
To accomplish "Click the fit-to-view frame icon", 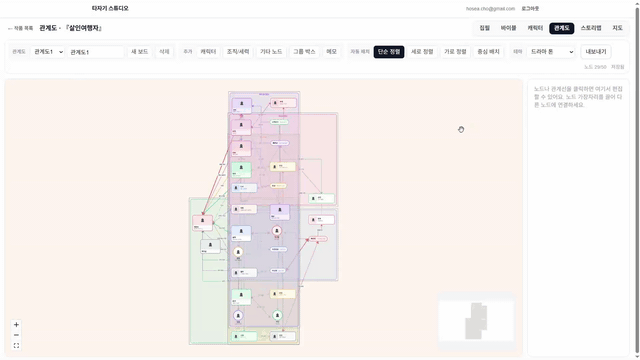I will click(16, 346).
